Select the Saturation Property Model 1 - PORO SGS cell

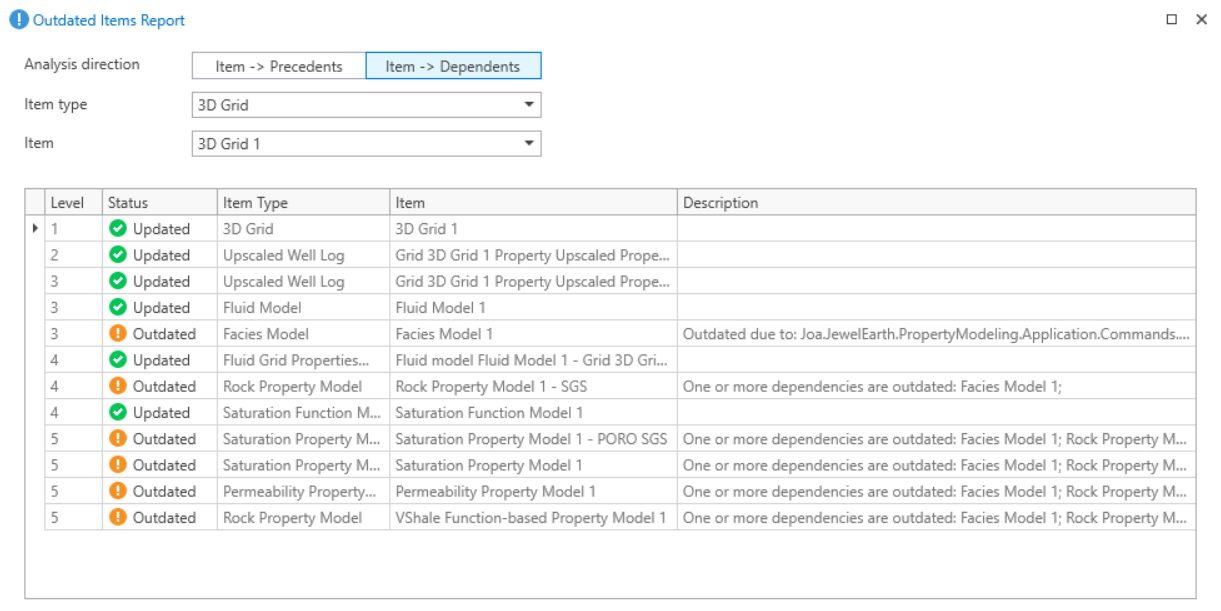click(531, 439)
